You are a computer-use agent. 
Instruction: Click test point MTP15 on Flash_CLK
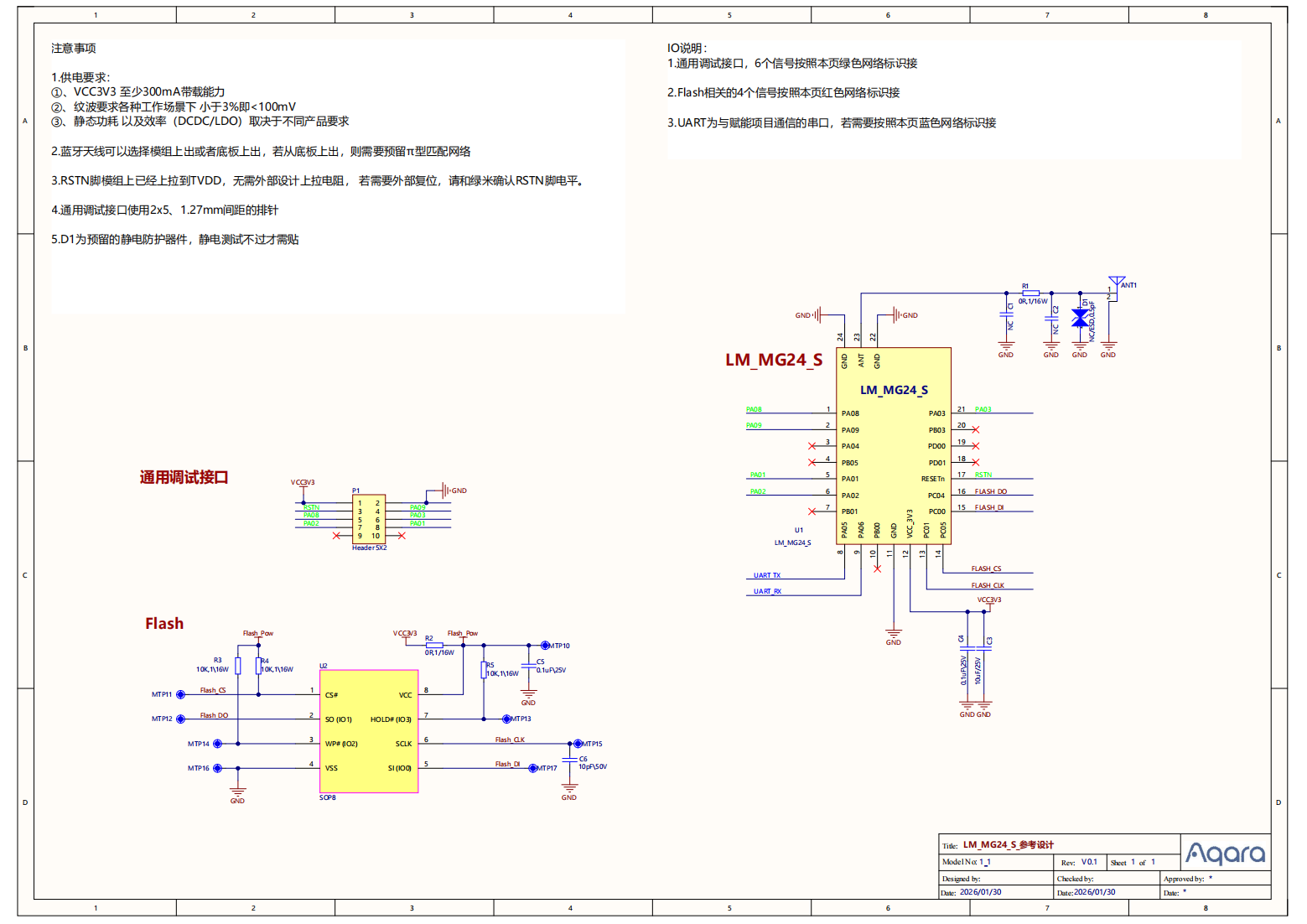pos(578,744)
